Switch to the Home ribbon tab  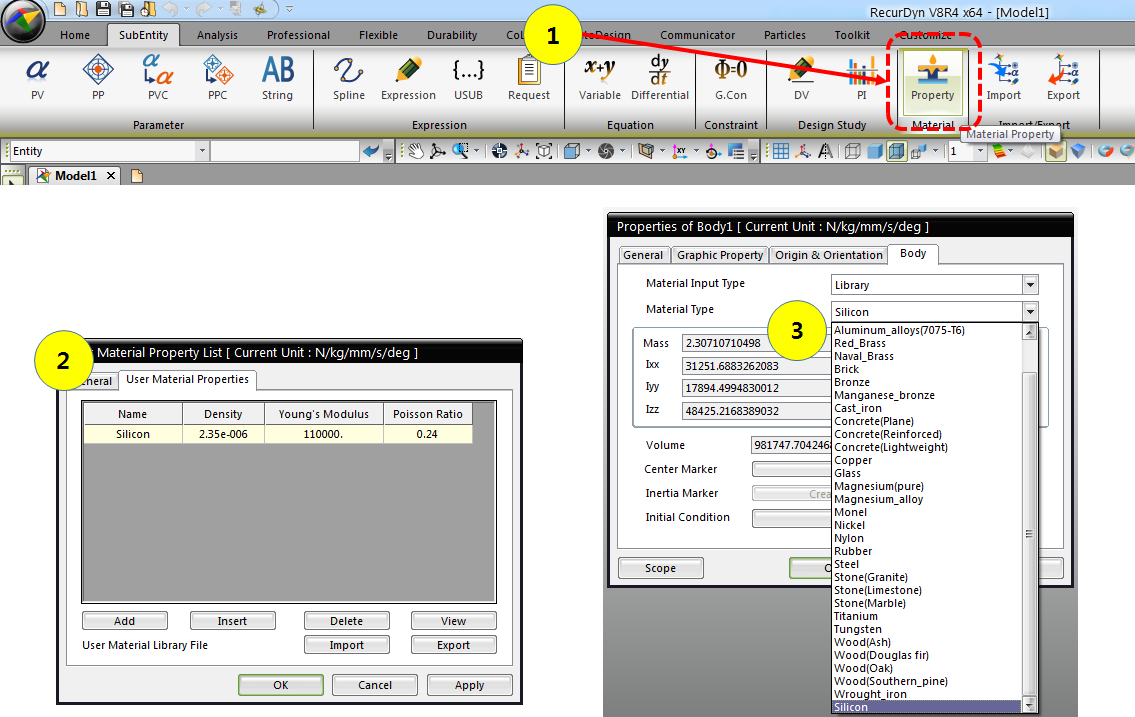(75, 35)
